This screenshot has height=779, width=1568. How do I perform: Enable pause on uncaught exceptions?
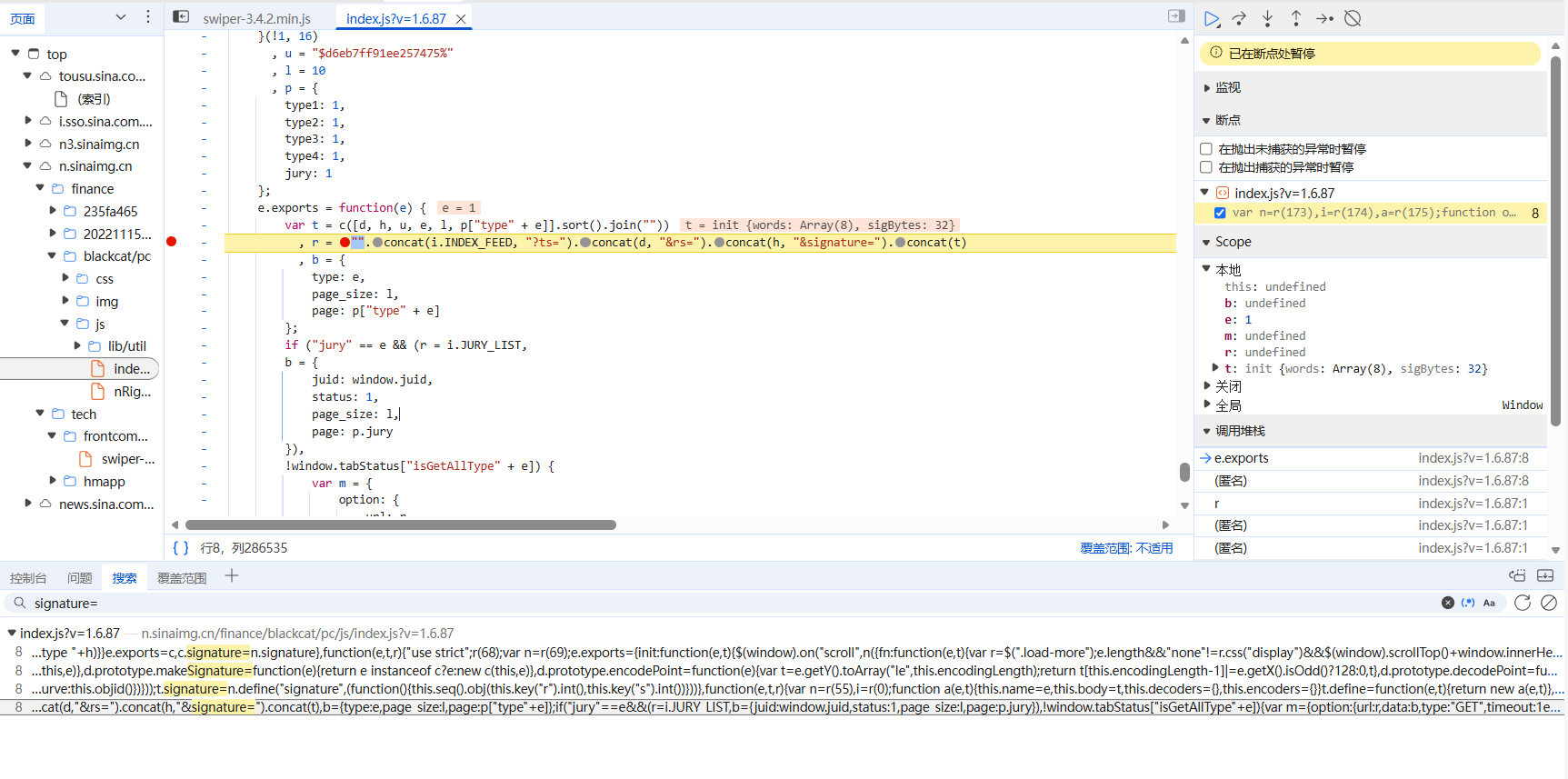[1206, 149]
